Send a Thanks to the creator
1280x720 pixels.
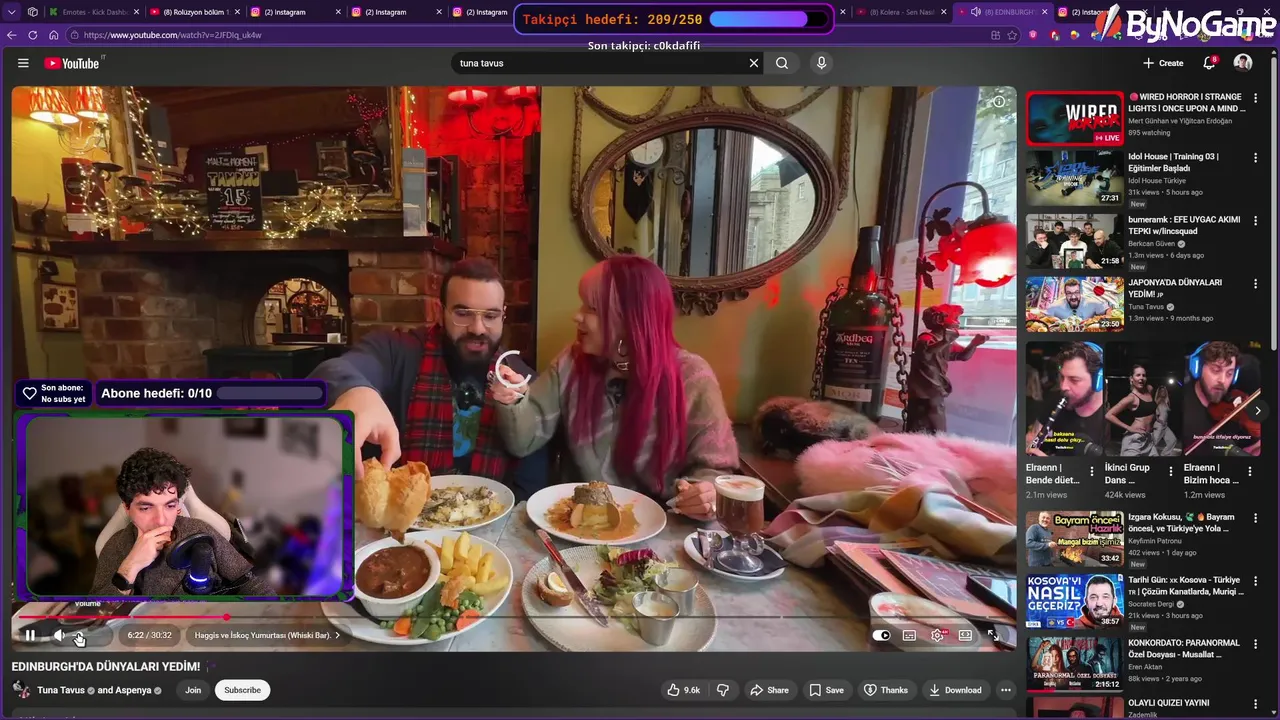pyautogui.click(x=886, y=690)
